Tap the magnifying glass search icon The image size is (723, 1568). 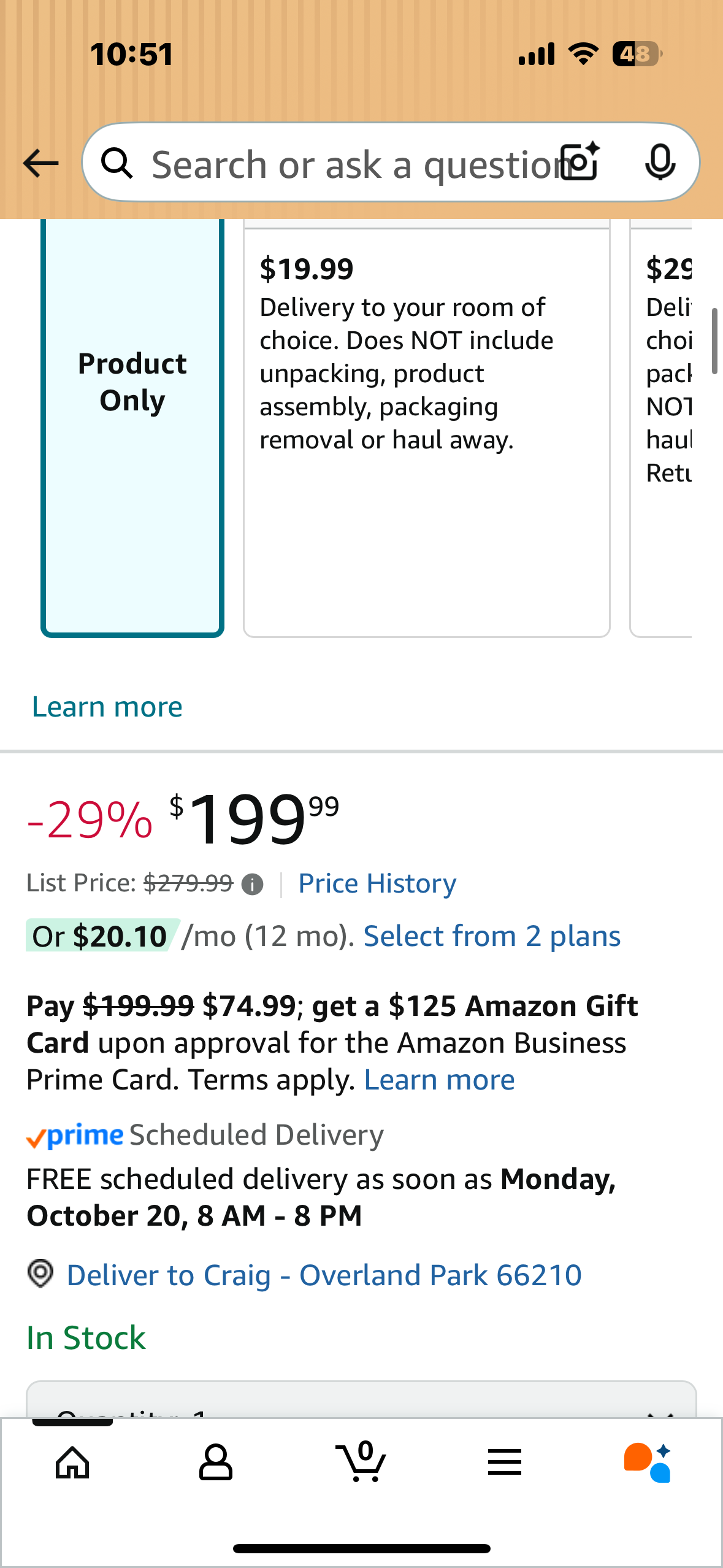[117, 164]
